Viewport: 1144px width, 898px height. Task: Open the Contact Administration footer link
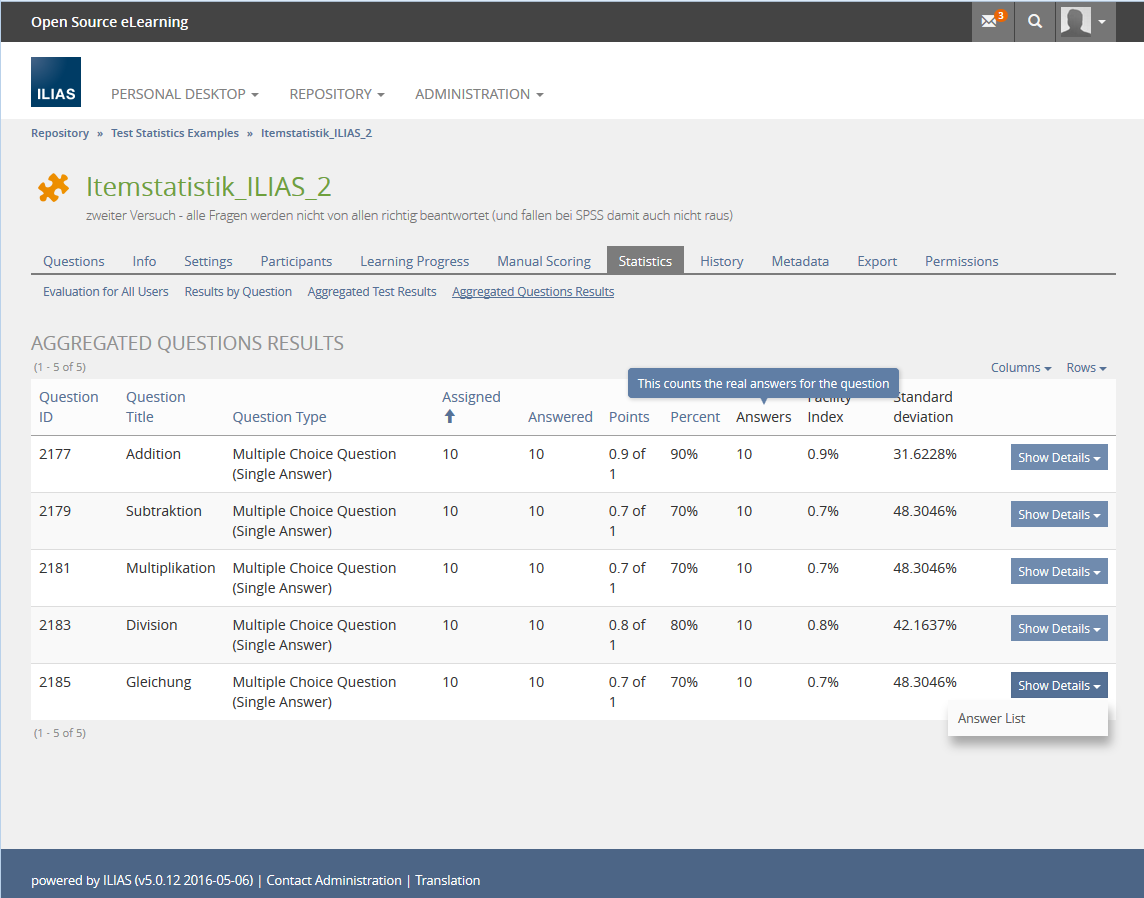[334, 881]
